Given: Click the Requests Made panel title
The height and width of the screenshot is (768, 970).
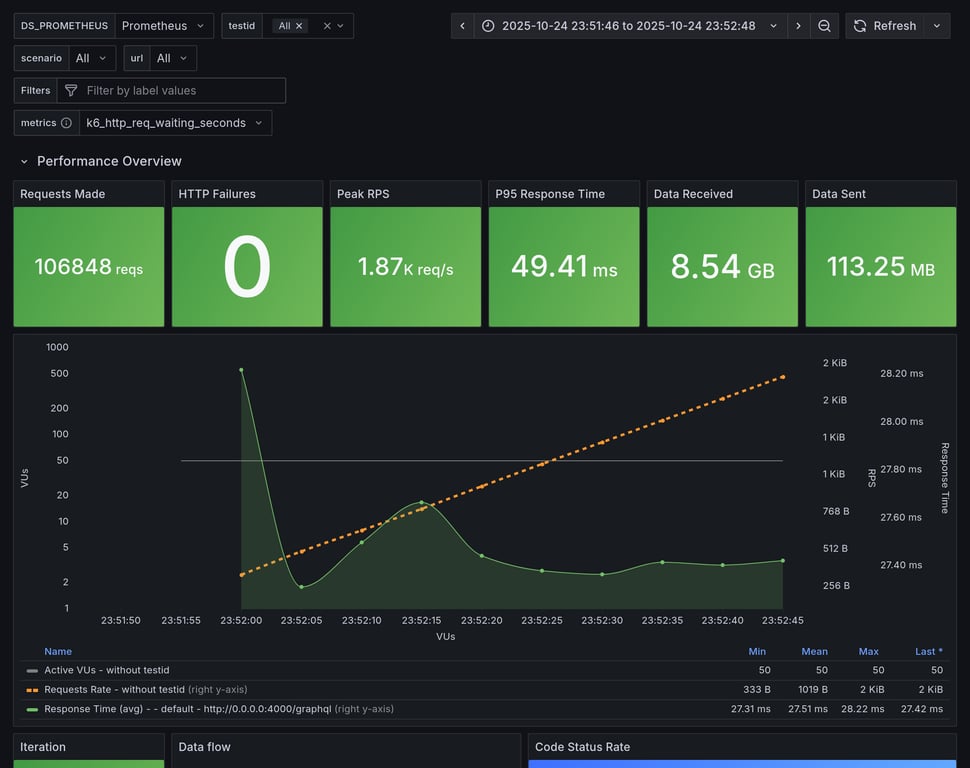Looking at the screenshot, I should (x=62, y=194).
